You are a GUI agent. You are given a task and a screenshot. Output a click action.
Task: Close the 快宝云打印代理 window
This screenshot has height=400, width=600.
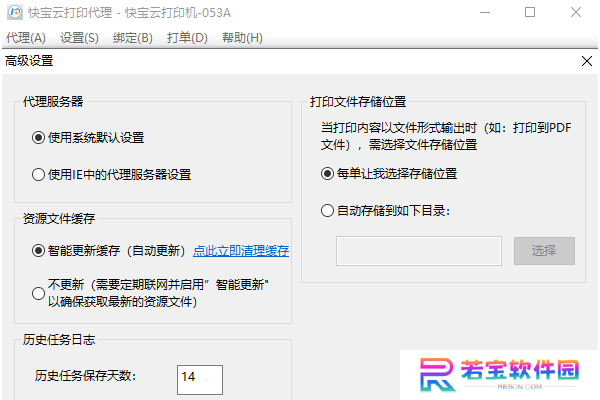tap(576, 12)
